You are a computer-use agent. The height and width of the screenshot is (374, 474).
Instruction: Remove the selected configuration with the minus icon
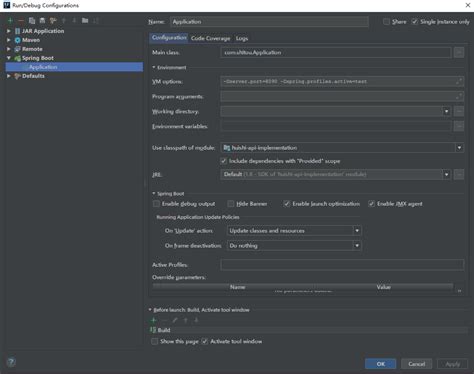21,21
